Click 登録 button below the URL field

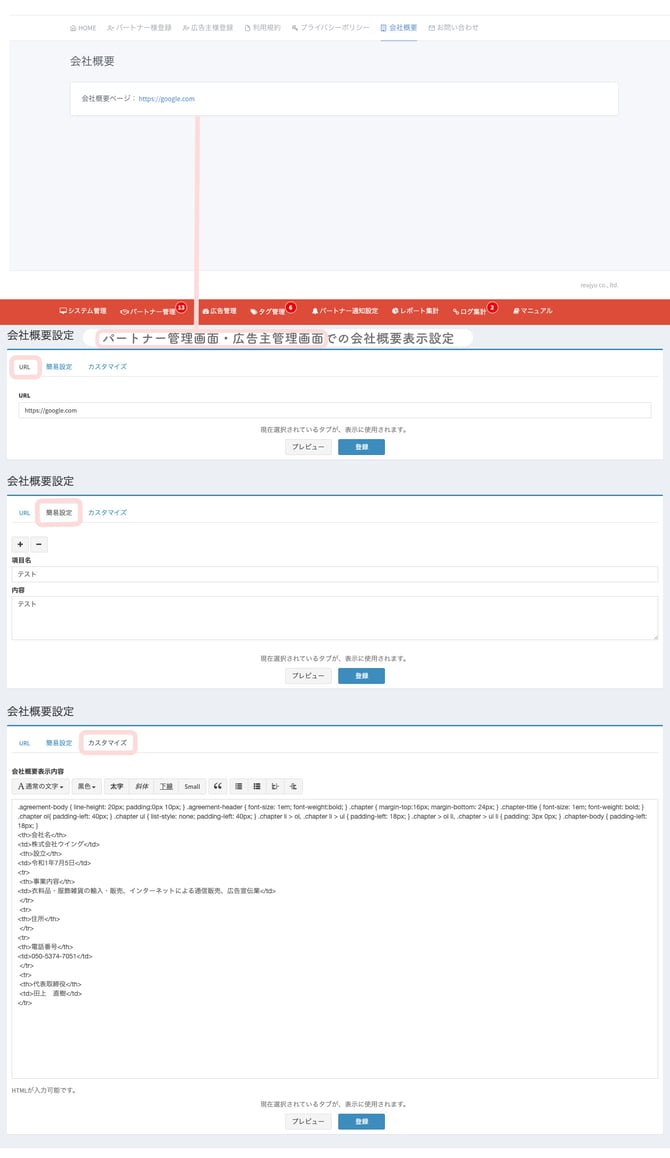pos(361,447)
